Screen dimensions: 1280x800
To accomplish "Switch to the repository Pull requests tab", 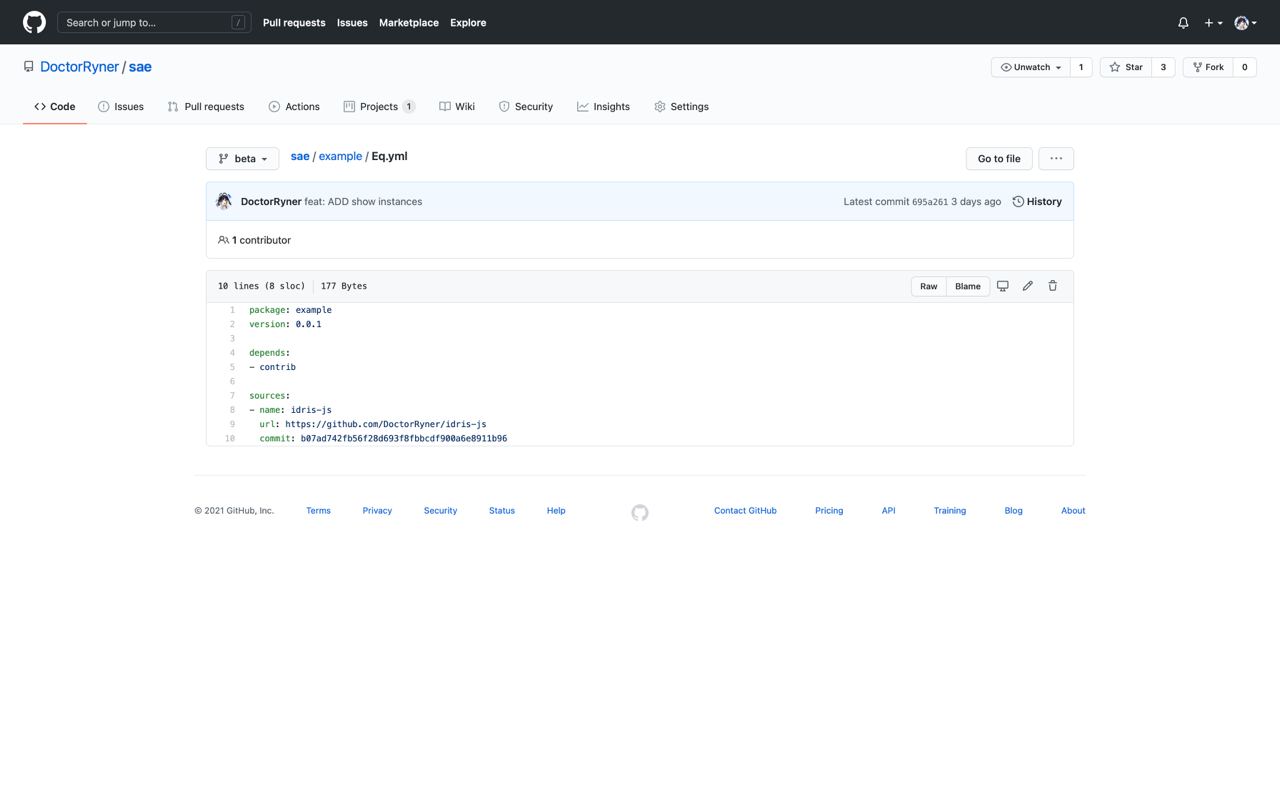I will (206, 106).
